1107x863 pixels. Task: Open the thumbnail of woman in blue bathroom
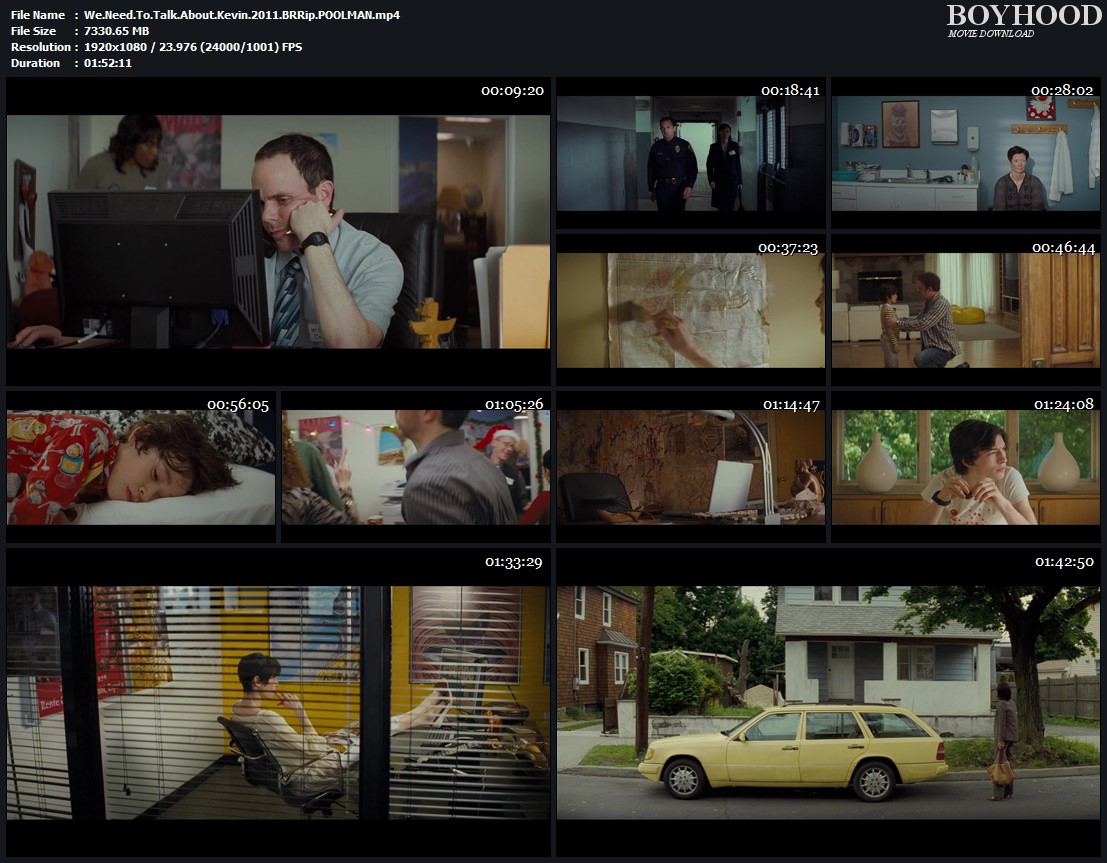965,154
